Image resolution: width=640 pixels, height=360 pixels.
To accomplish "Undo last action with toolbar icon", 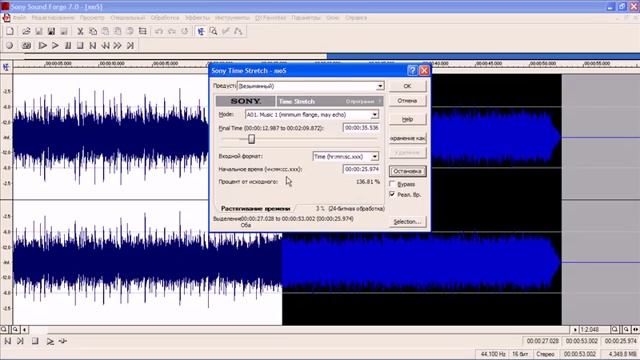I will point(159,31).
